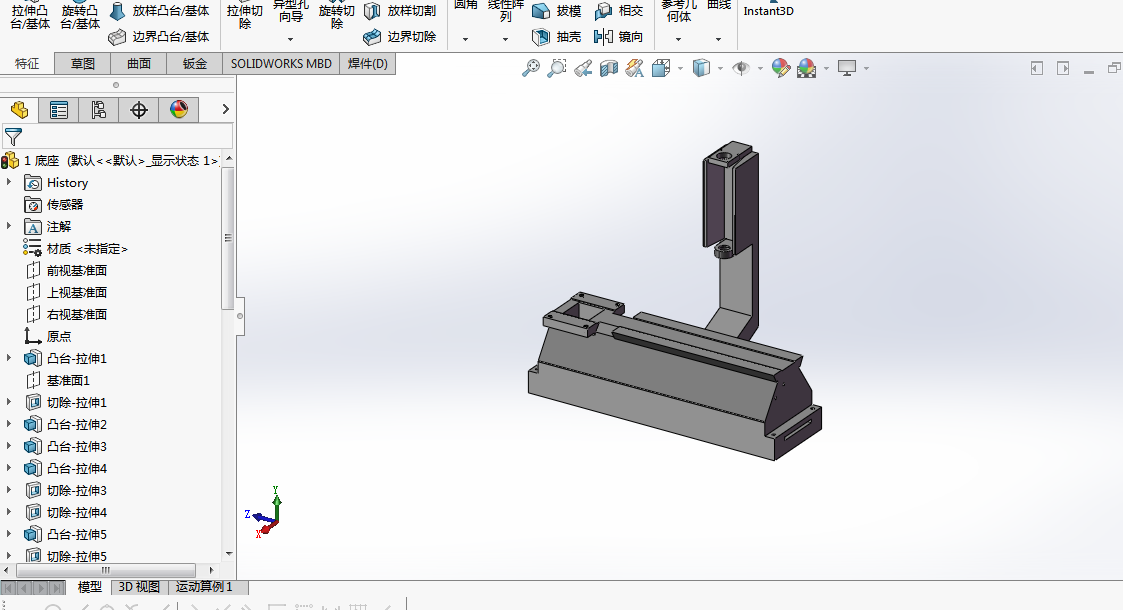Open the PropertyManager panel tab
1123x610 pixels.
click(x=59, y=110)
